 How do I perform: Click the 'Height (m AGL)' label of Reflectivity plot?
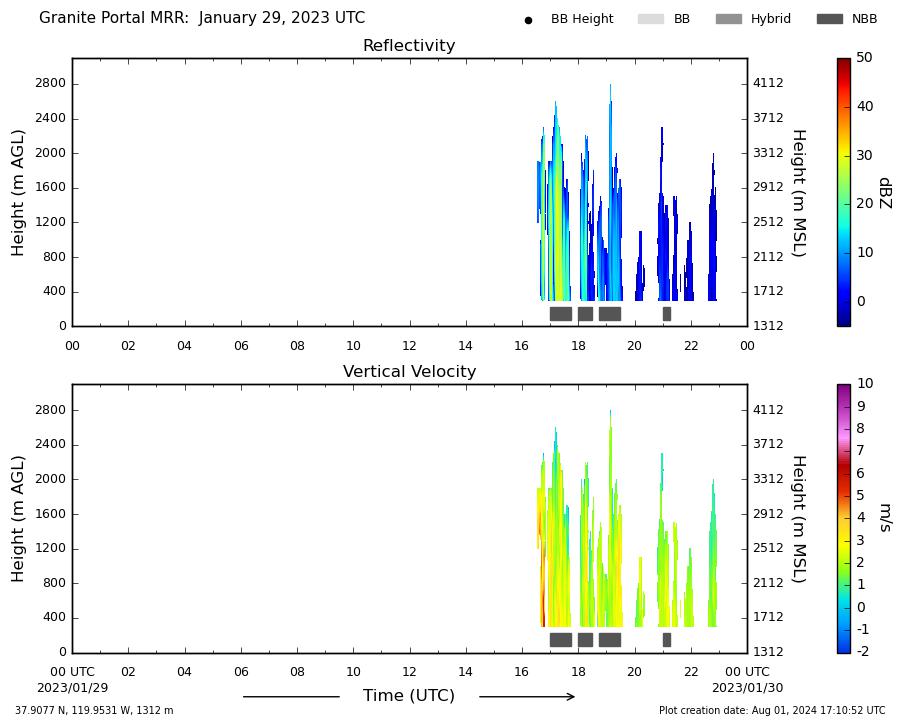point(18,193)
